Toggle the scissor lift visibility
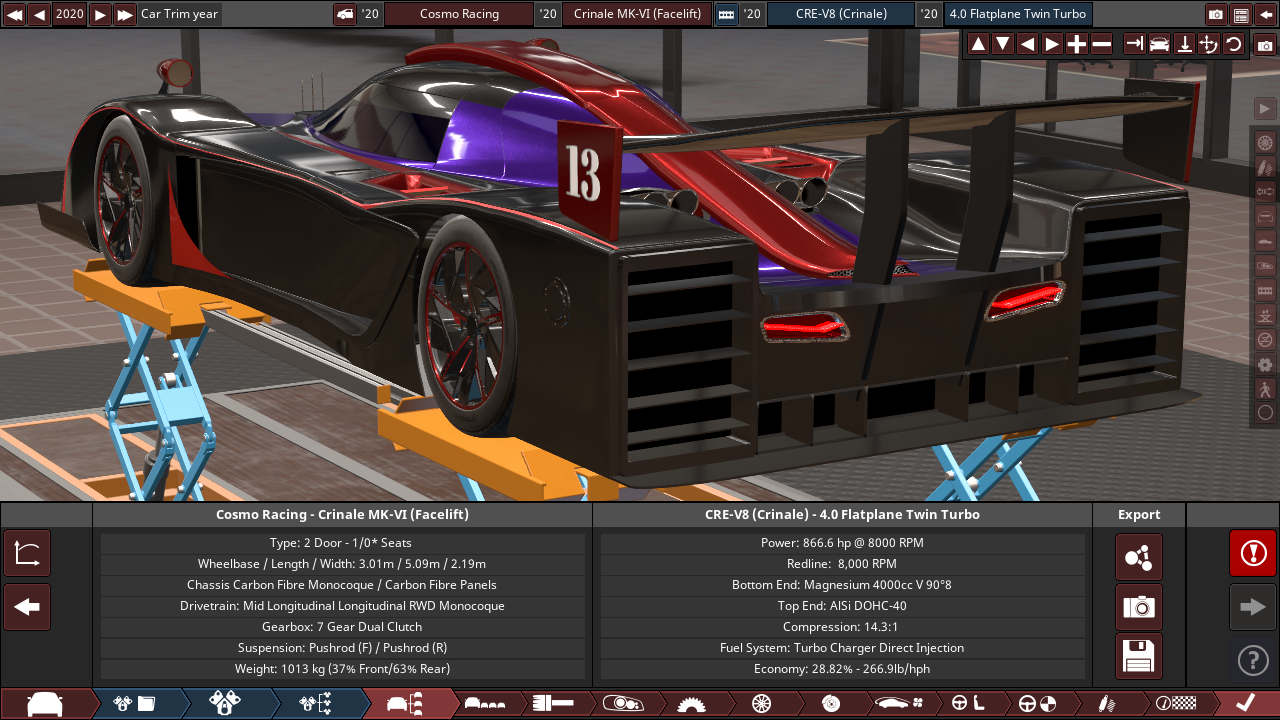This screenshot has height=720, width=1280. point(1265,315)
